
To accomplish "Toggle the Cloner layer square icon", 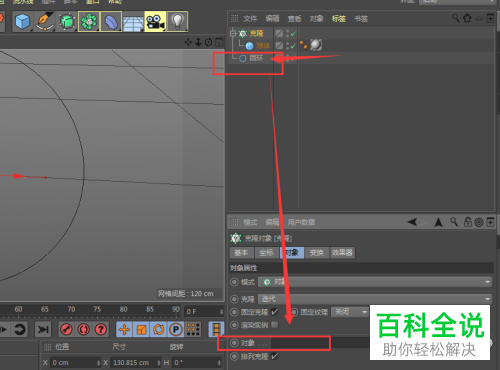I will (x=279, y=33).
